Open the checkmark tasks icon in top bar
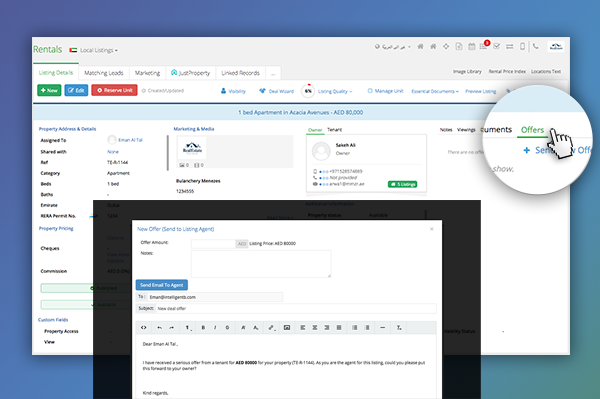 [497, 46]
